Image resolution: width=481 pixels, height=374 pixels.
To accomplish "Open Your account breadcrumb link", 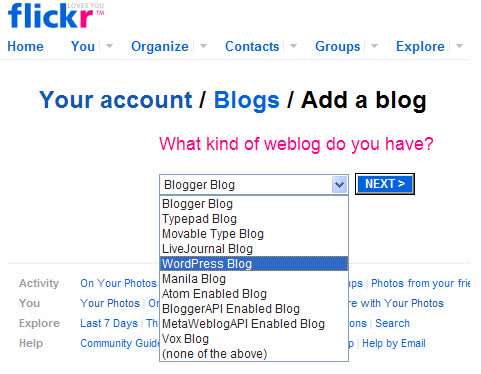I will click(x=116, y=100).
